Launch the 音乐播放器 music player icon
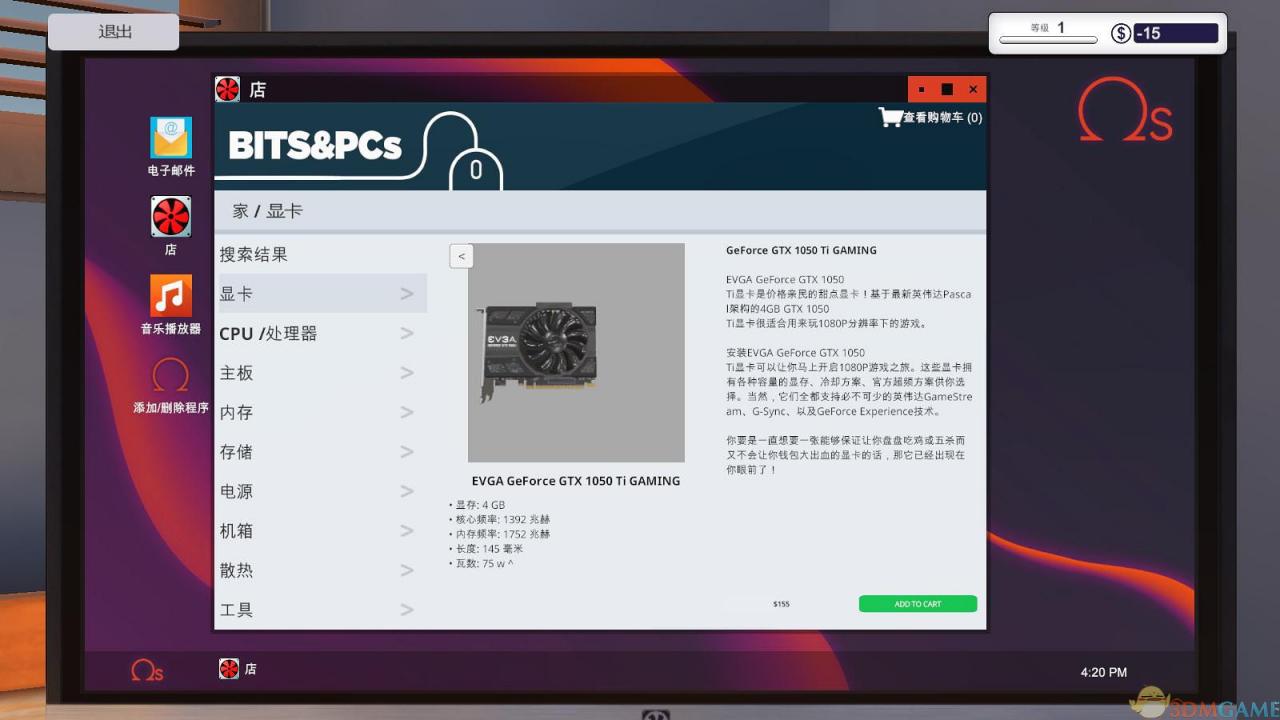This screenshot has width=1280, height=720. 170,297
